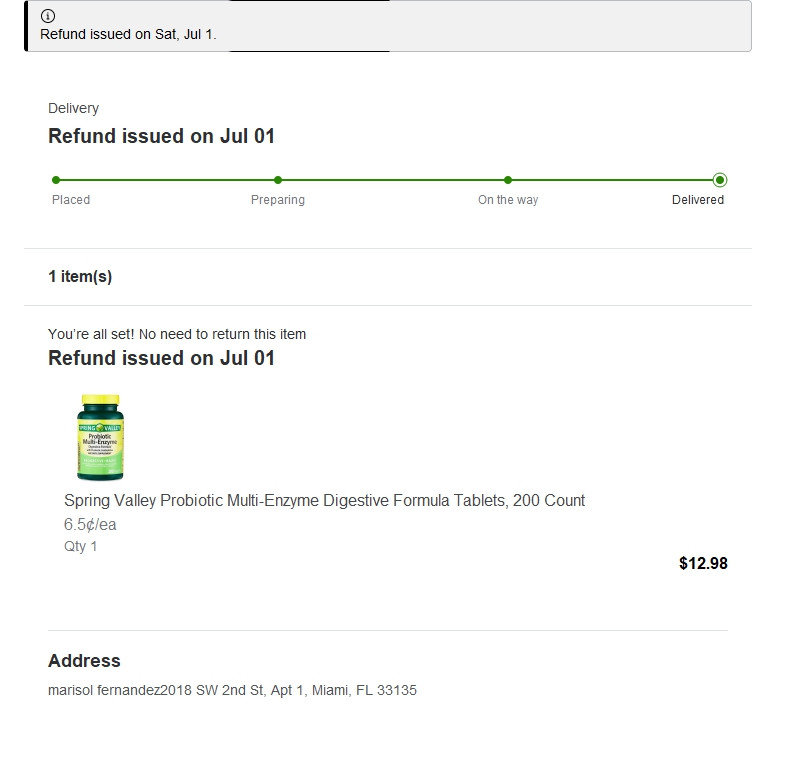Click the 6.5¢/ea unit price text

(90, 524)
